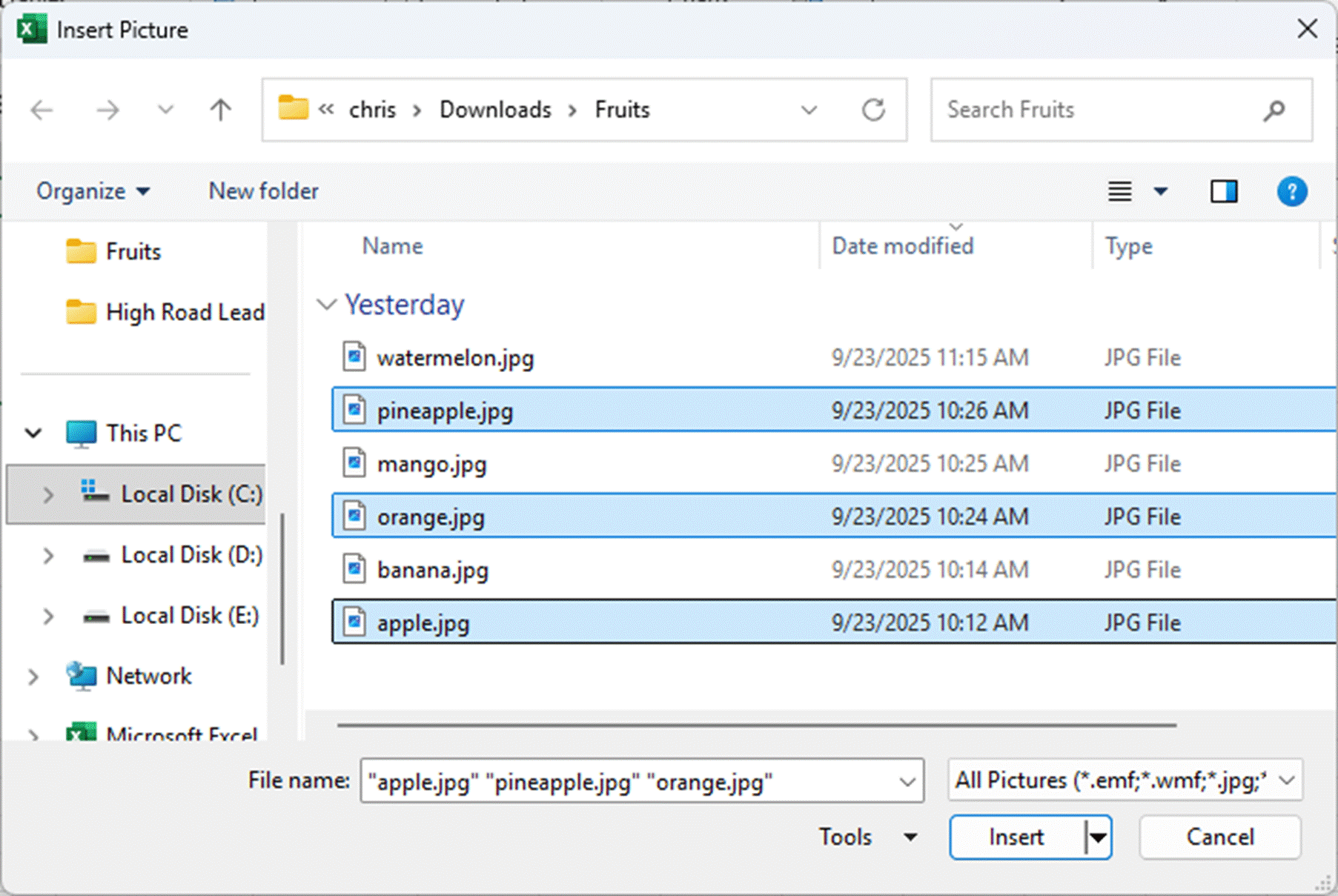
Task: Collapse the Yesterday group
Action: 326,305
